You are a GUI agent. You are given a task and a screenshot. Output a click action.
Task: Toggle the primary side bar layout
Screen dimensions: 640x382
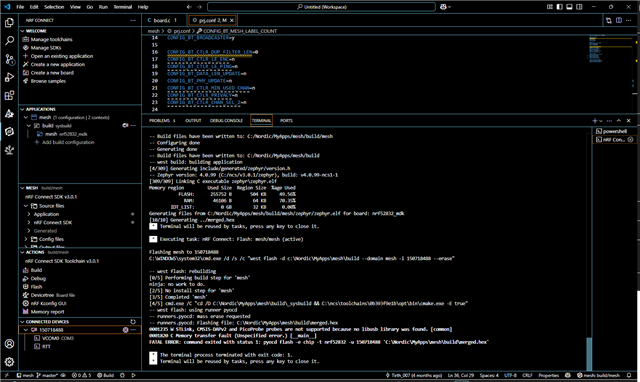(560, 7)
